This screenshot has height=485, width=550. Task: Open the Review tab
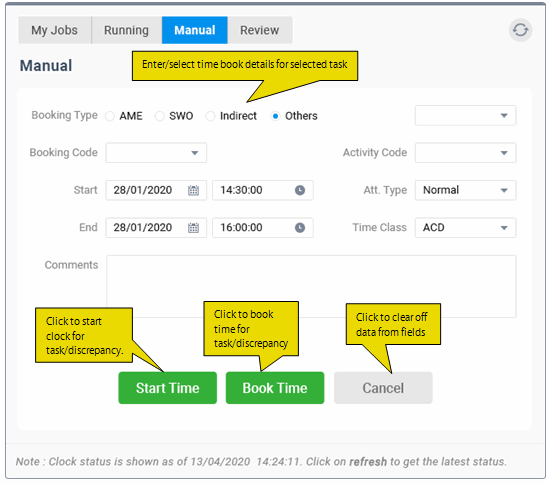pyautogui.click(x=260, y=30)
